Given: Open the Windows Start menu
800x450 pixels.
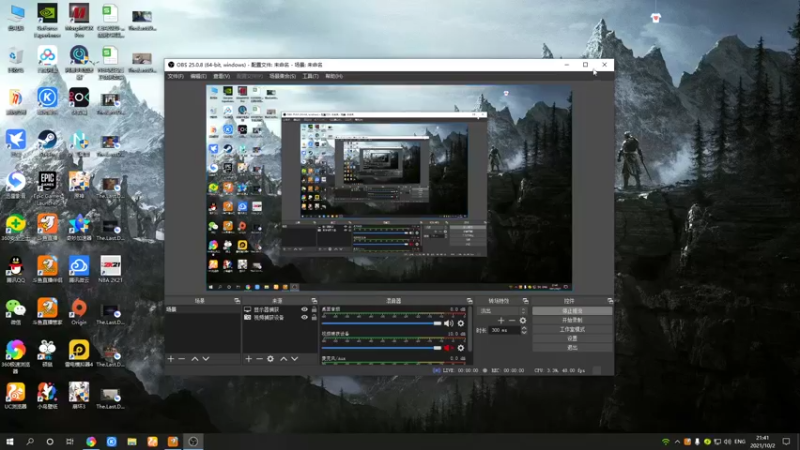Looking at the screenshot, I should (x=10, y=441).
